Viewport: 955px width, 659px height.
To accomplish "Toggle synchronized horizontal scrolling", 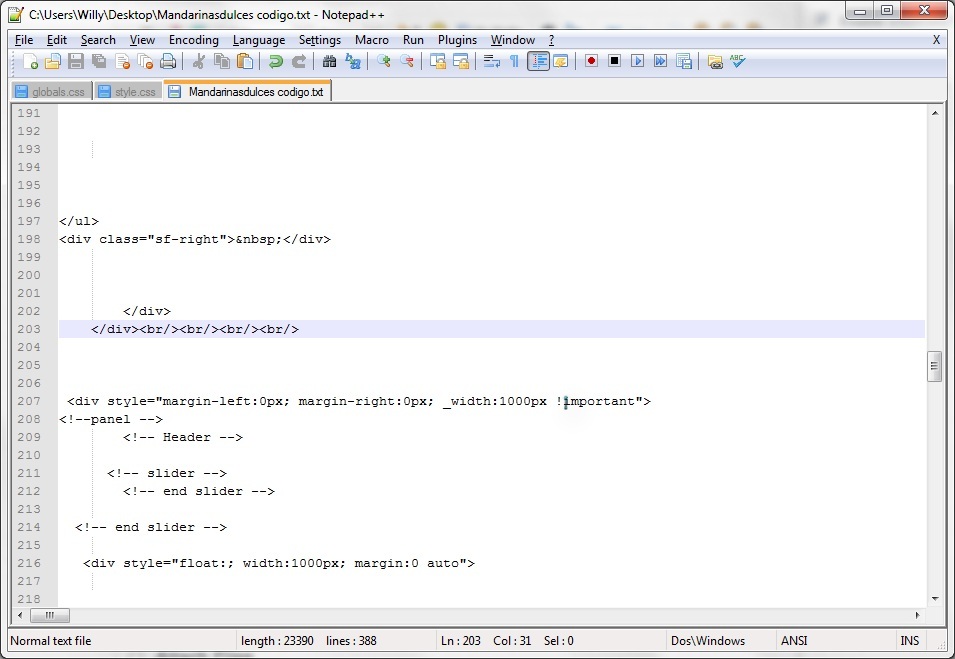I will click(460, 61).
